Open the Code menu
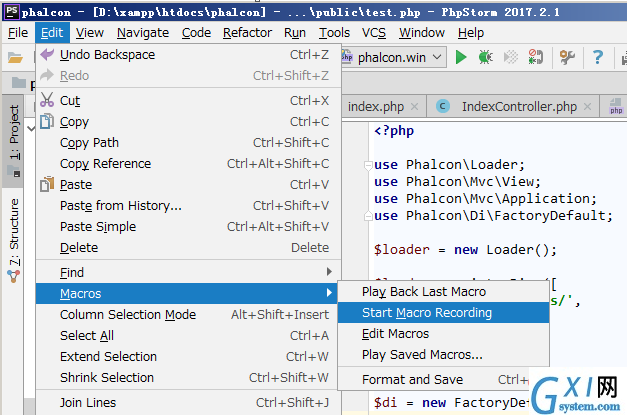627x415 pixels. pos(196,32)
